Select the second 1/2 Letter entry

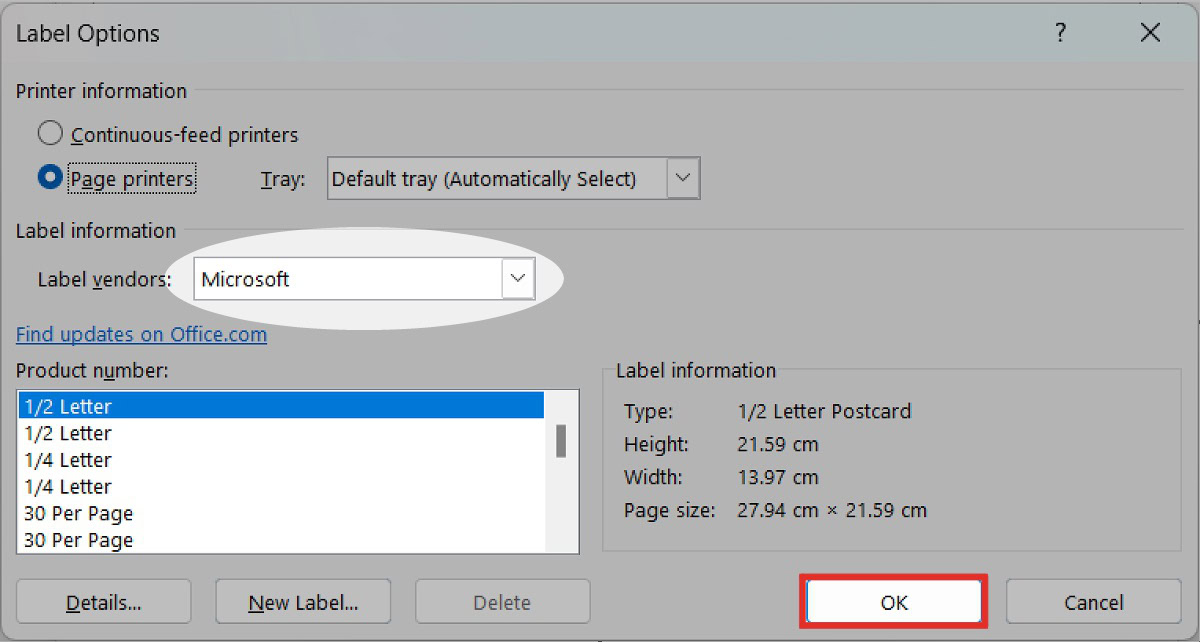(280, 433)
